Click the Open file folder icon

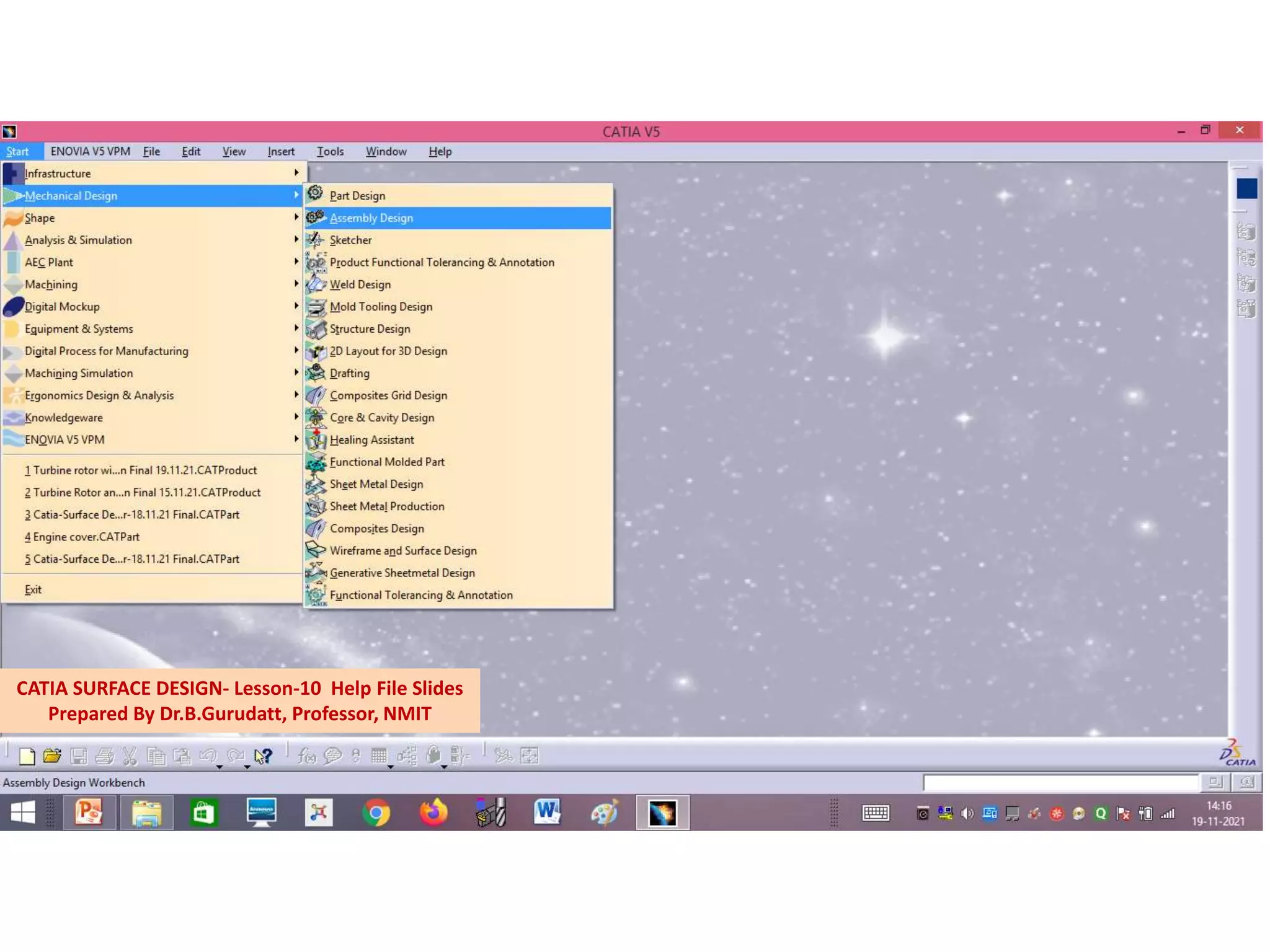52,756
